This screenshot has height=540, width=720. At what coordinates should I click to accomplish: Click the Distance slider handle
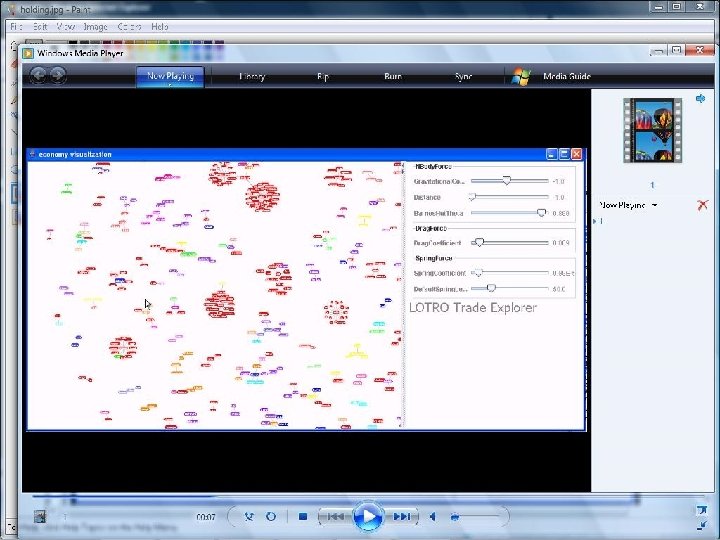(x=472, y=197)
